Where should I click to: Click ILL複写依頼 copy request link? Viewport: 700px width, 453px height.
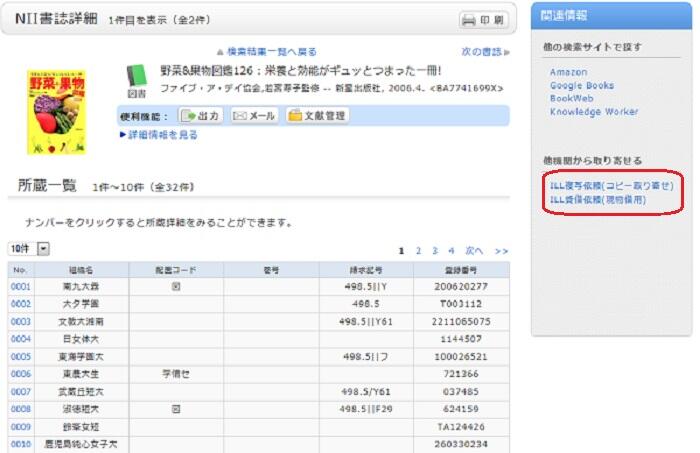[x=612, y=186]
